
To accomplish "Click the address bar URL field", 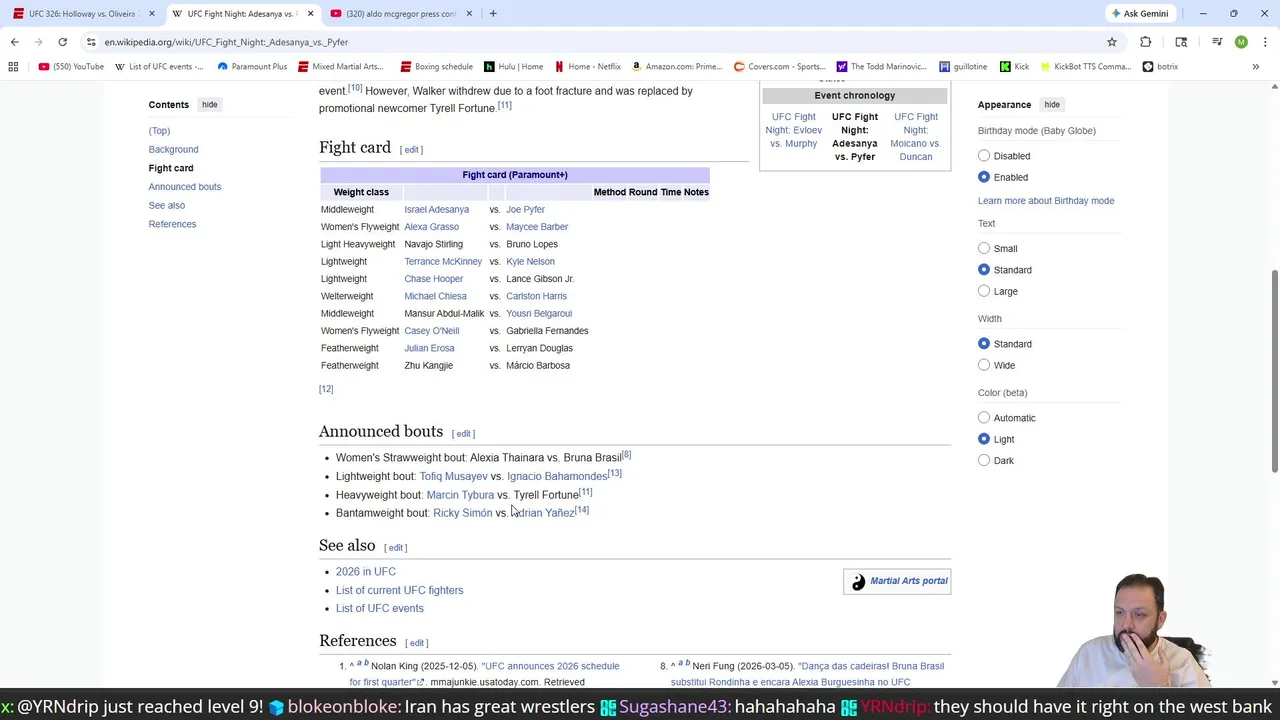I will 590,42.
